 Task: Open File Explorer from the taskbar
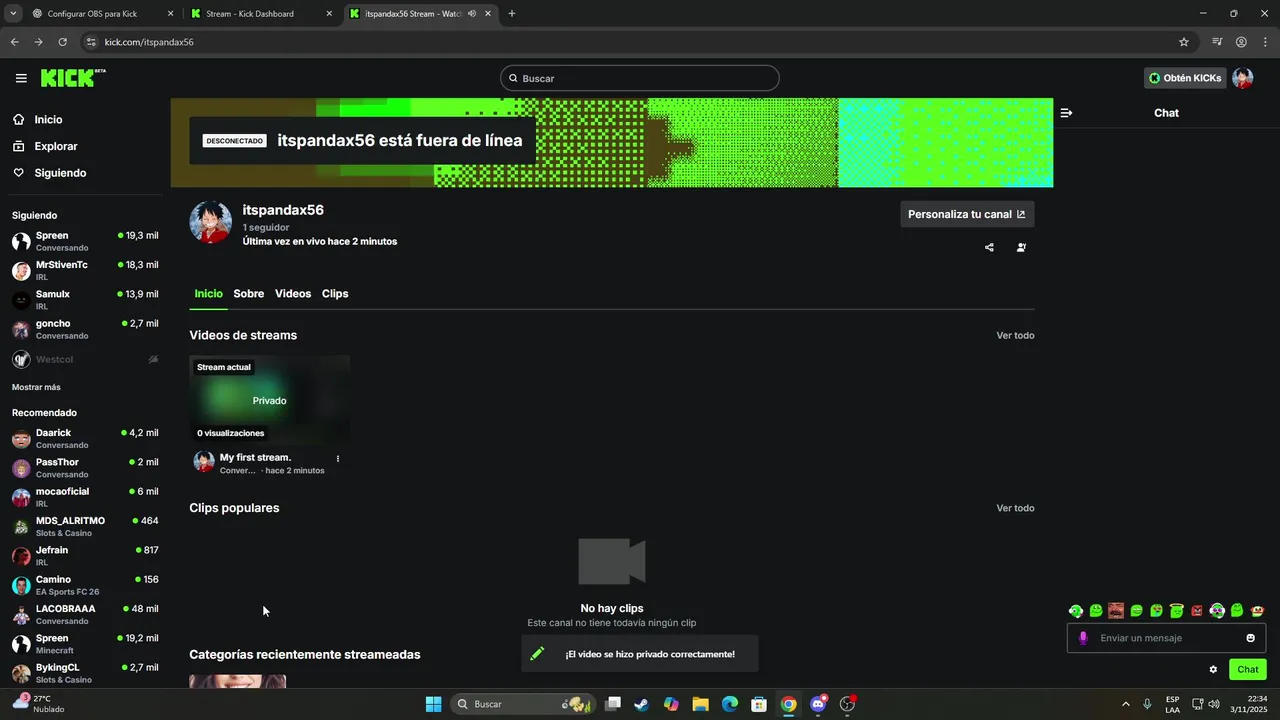701,704
